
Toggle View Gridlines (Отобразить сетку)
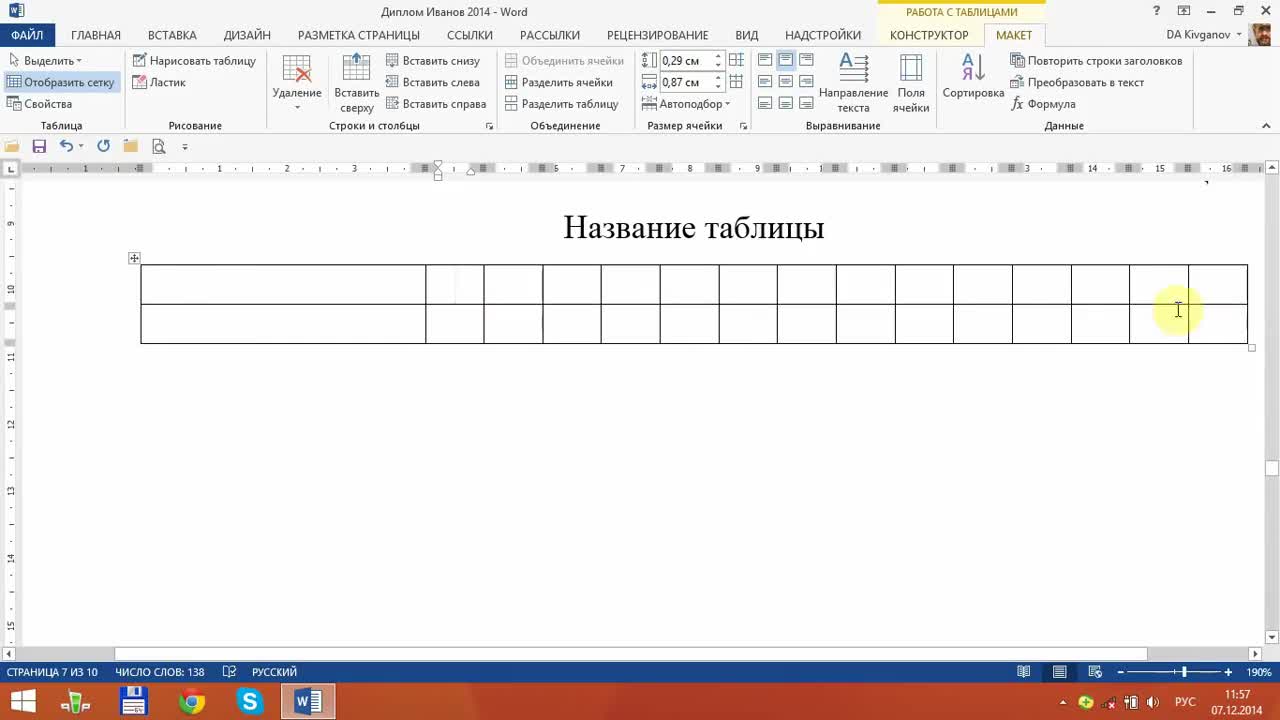61,82
